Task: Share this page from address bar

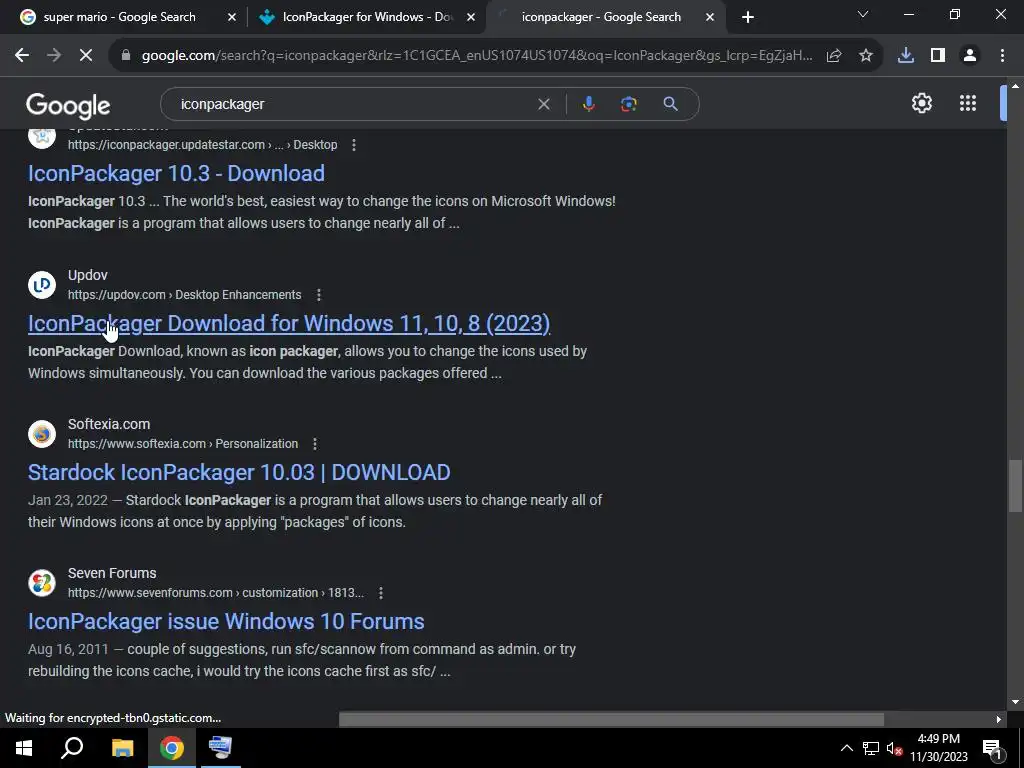Action: [834, 56]
